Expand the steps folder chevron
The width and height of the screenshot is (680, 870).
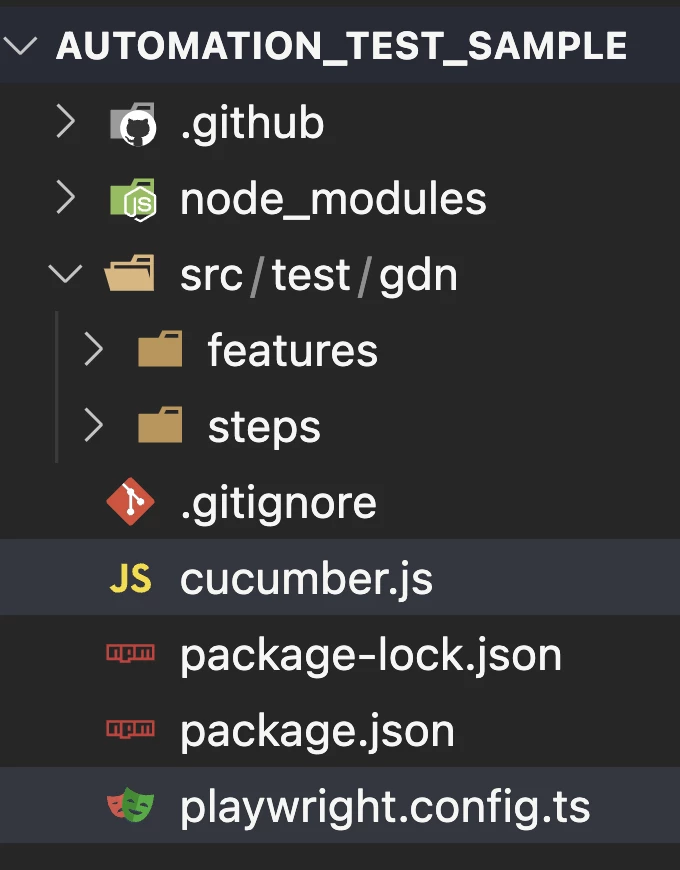(94, 427)
